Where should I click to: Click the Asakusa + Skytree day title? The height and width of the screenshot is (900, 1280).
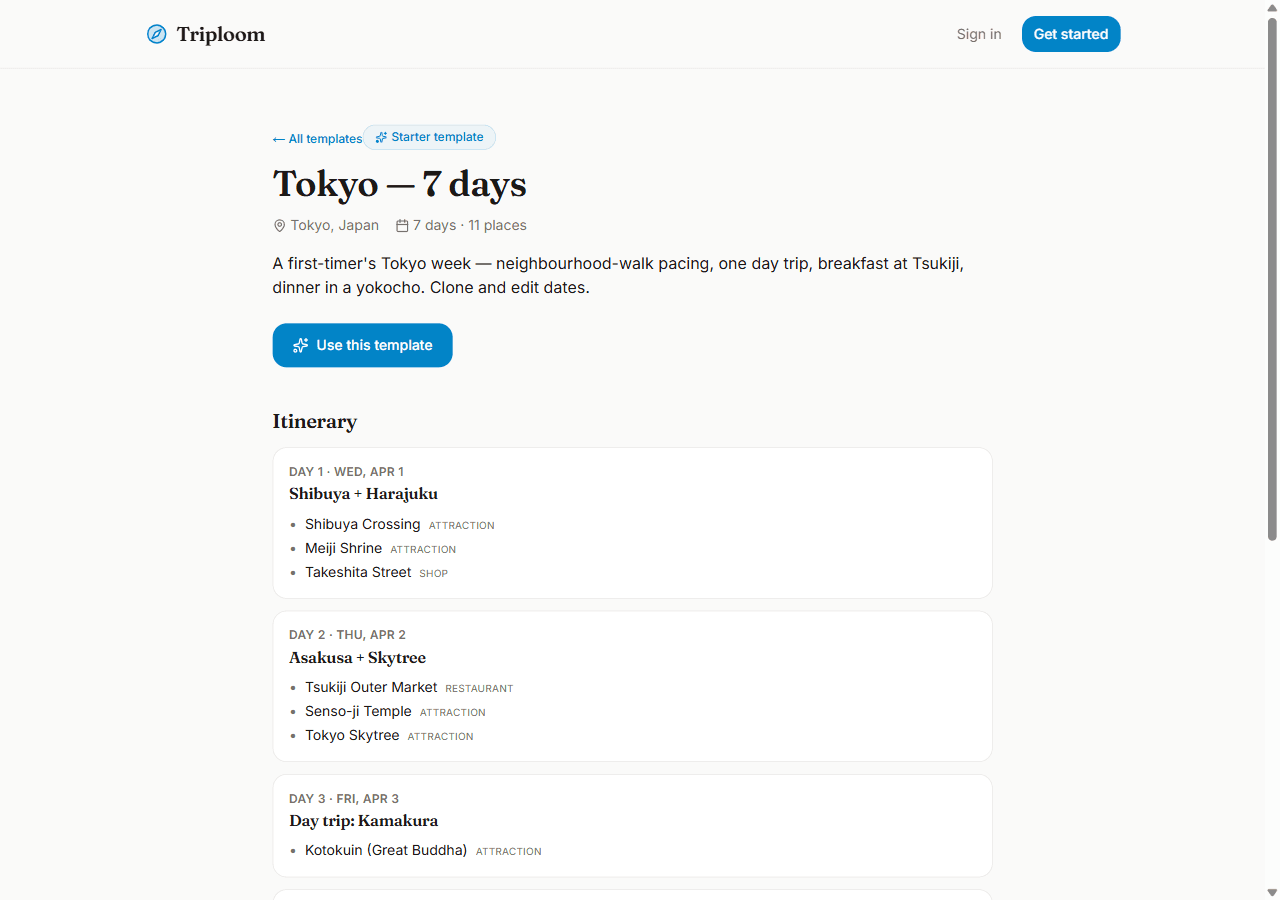pyautogui.click(x=358, y=658)
